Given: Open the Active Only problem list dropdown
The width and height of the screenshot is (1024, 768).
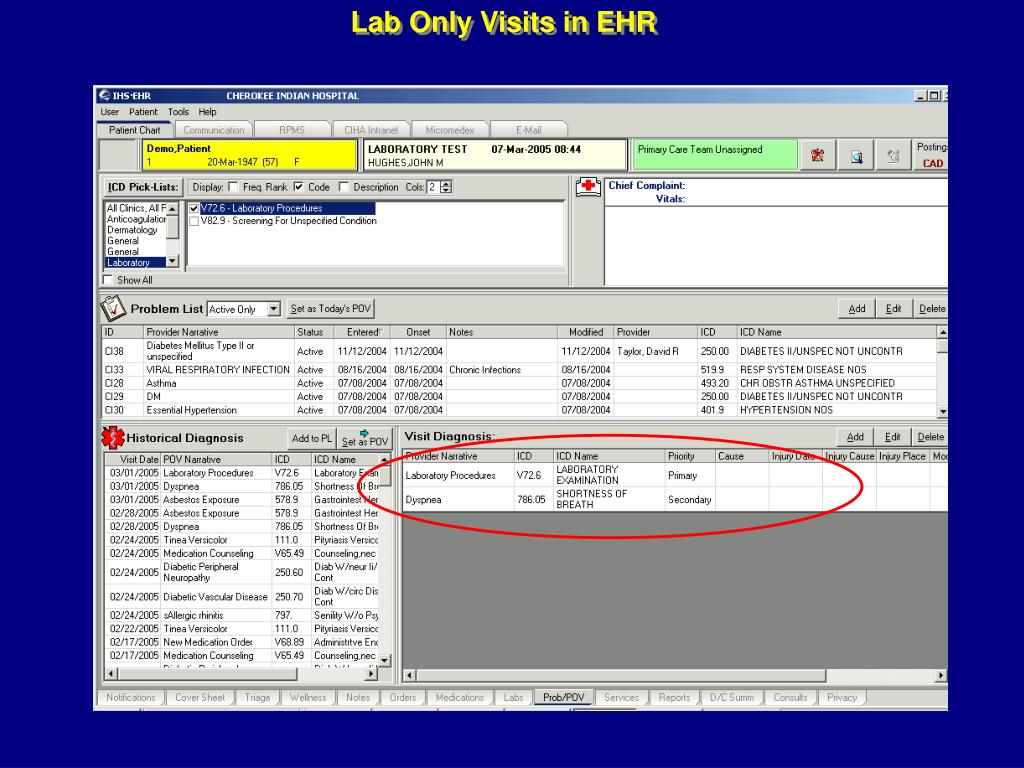Looking at the screenshot, I should tap(274, 309).
